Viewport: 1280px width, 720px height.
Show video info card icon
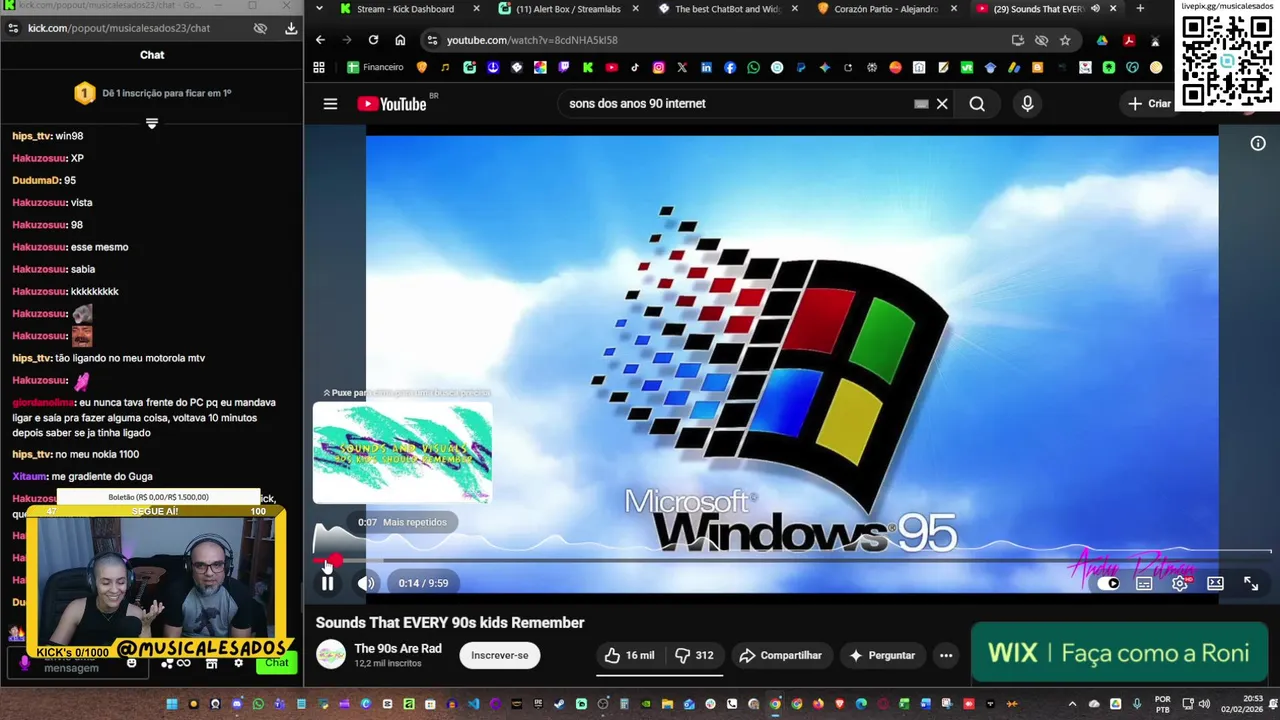point(1258,144)
